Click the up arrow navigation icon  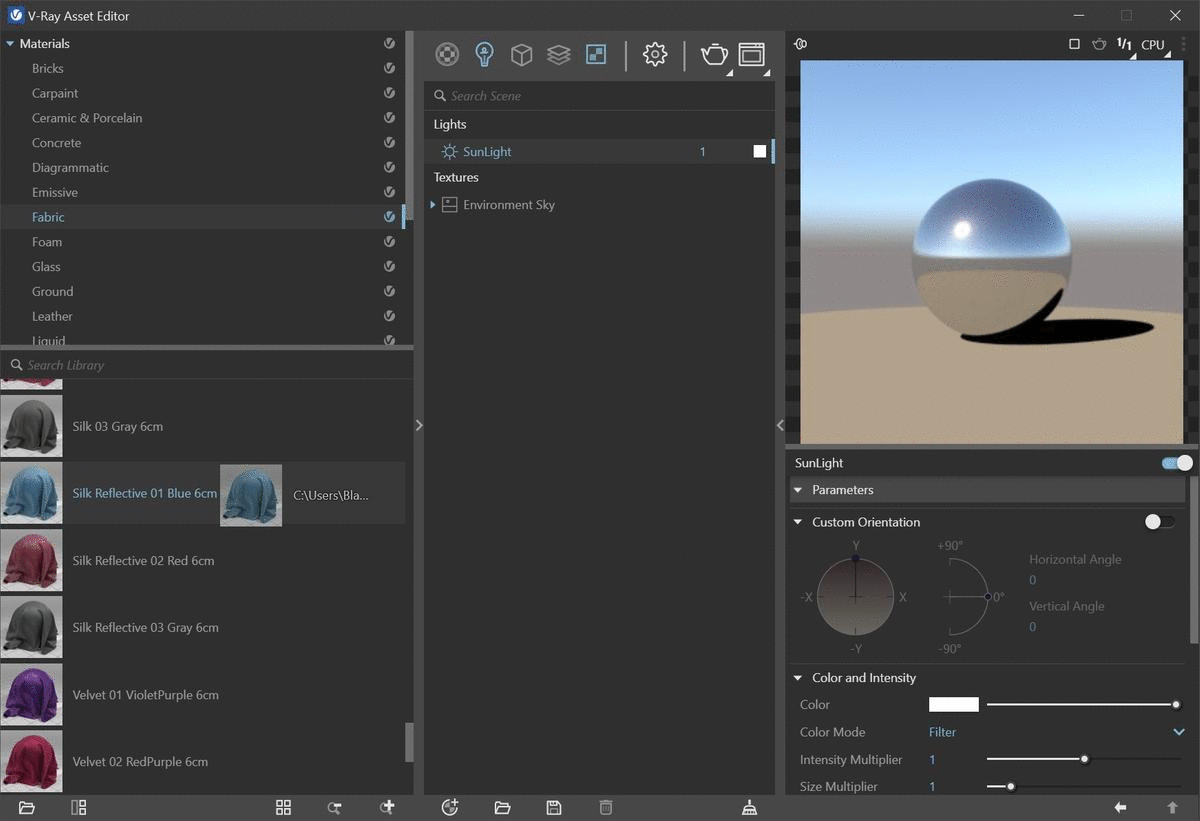point(1172,807)
